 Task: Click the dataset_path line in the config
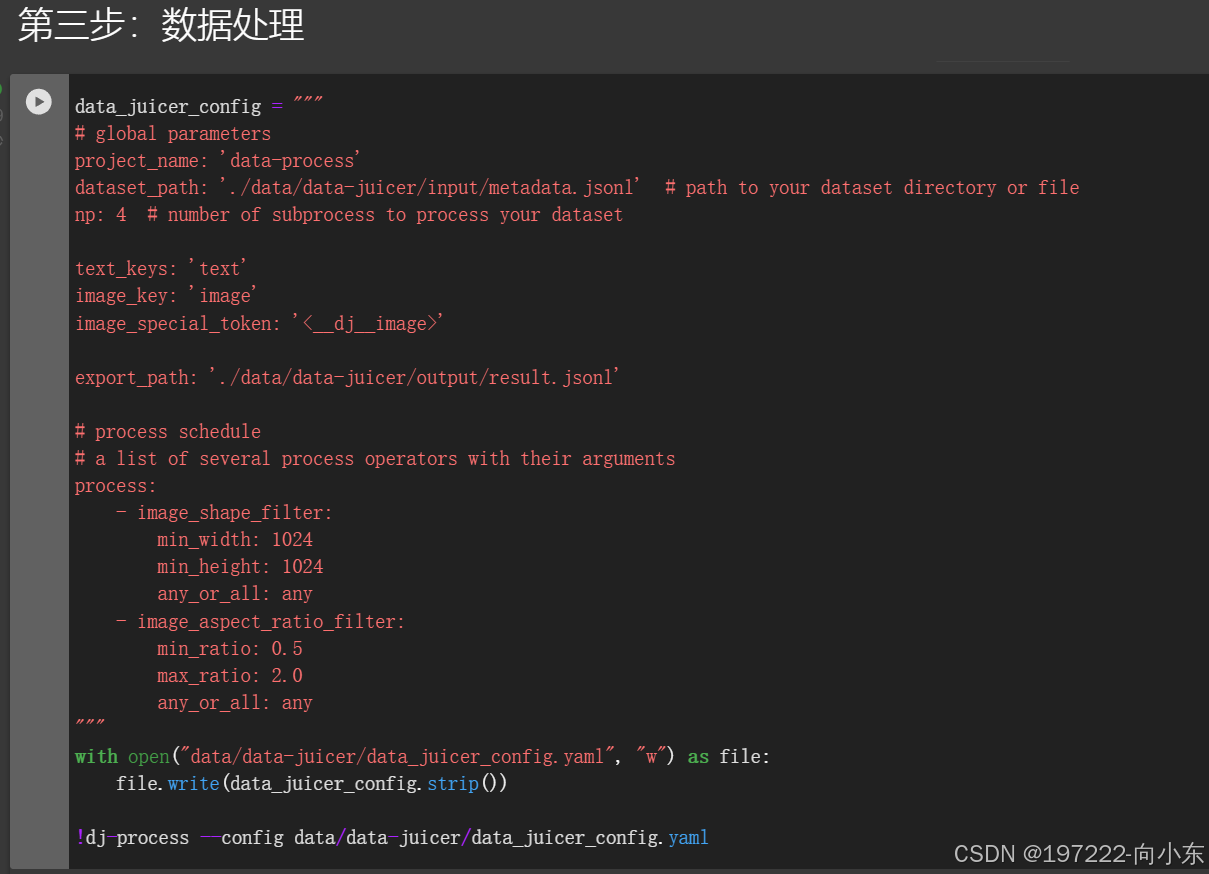point(300,187)
